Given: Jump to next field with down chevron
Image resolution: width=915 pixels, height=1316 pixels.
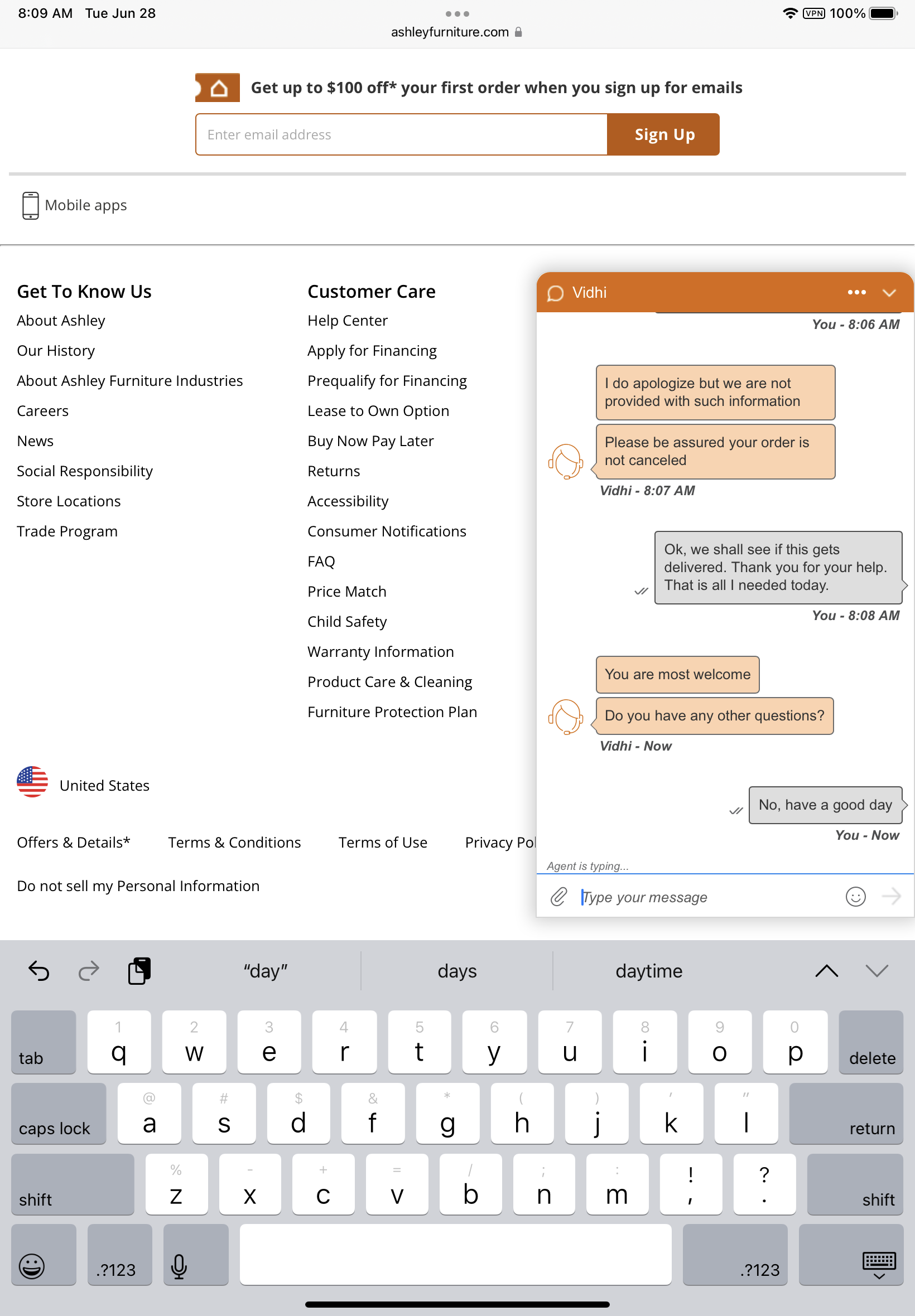Looking at the screenshot, I should coord(876,970).
